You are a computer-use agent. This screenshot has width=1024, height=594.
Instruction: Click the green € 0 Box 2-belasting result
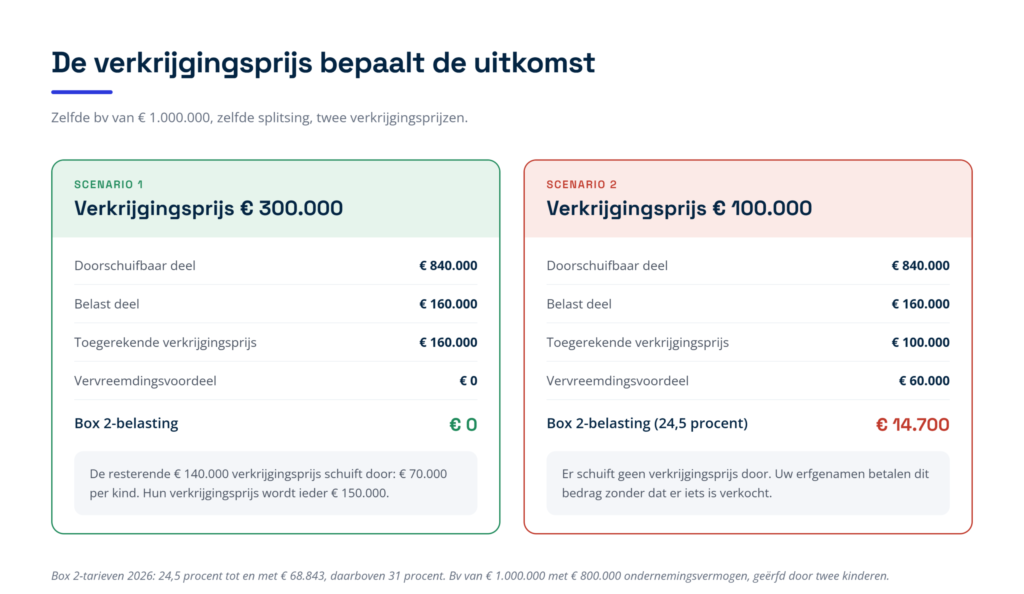(x=463, y=425)
